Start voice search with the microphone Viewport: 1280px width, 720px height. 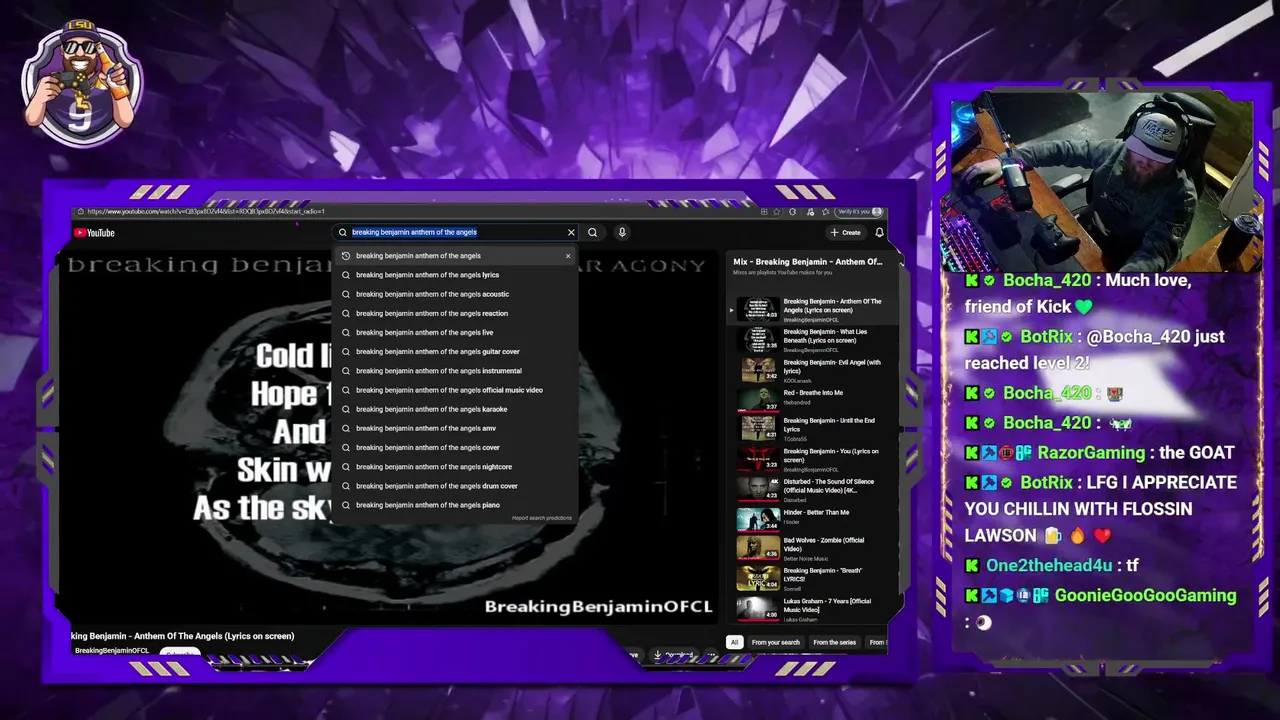tap(622, 232)
